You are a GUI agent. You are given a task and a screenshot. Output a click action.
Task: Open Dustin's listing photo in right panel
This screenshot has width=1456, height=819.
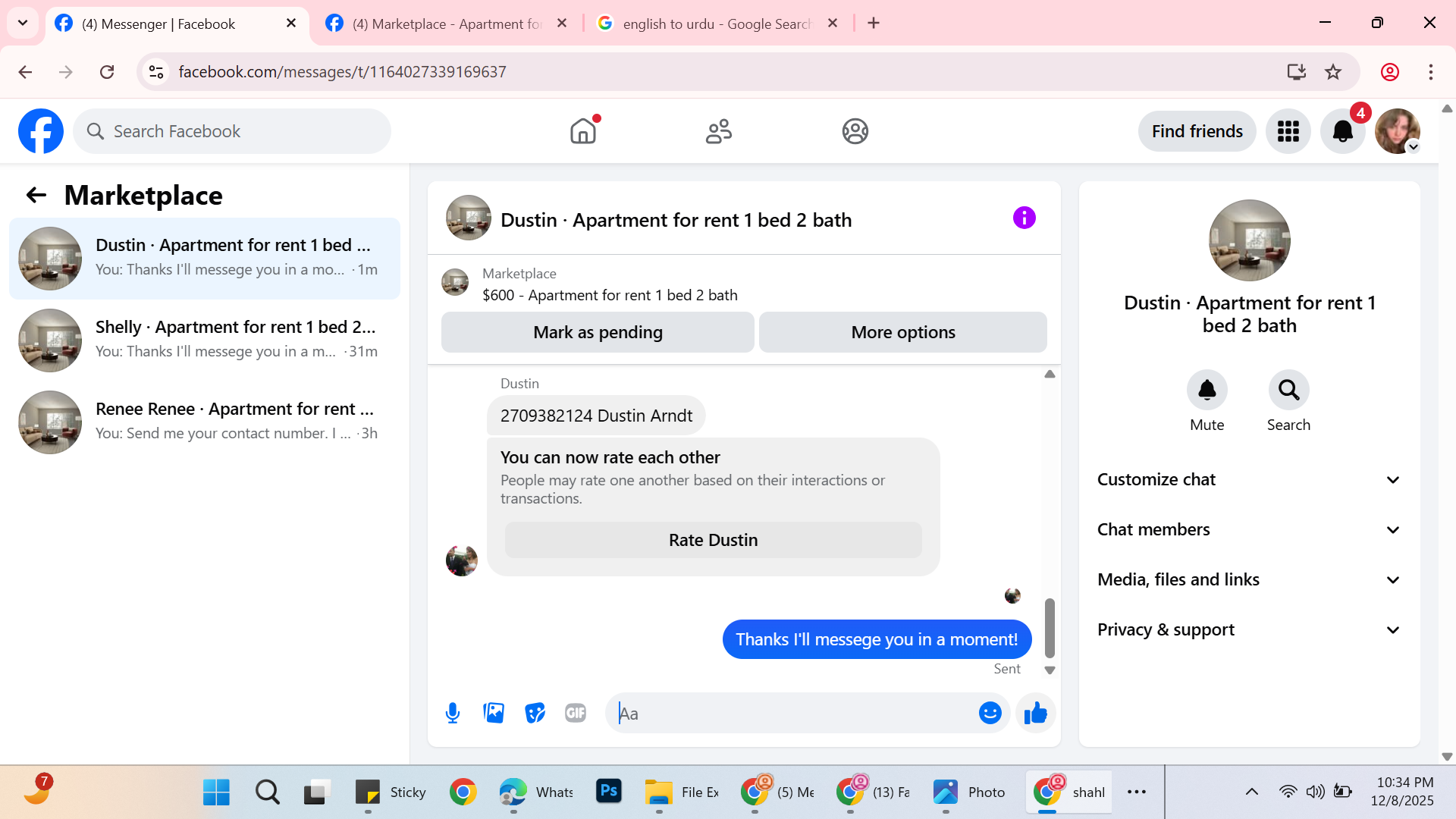point(1249,240)
